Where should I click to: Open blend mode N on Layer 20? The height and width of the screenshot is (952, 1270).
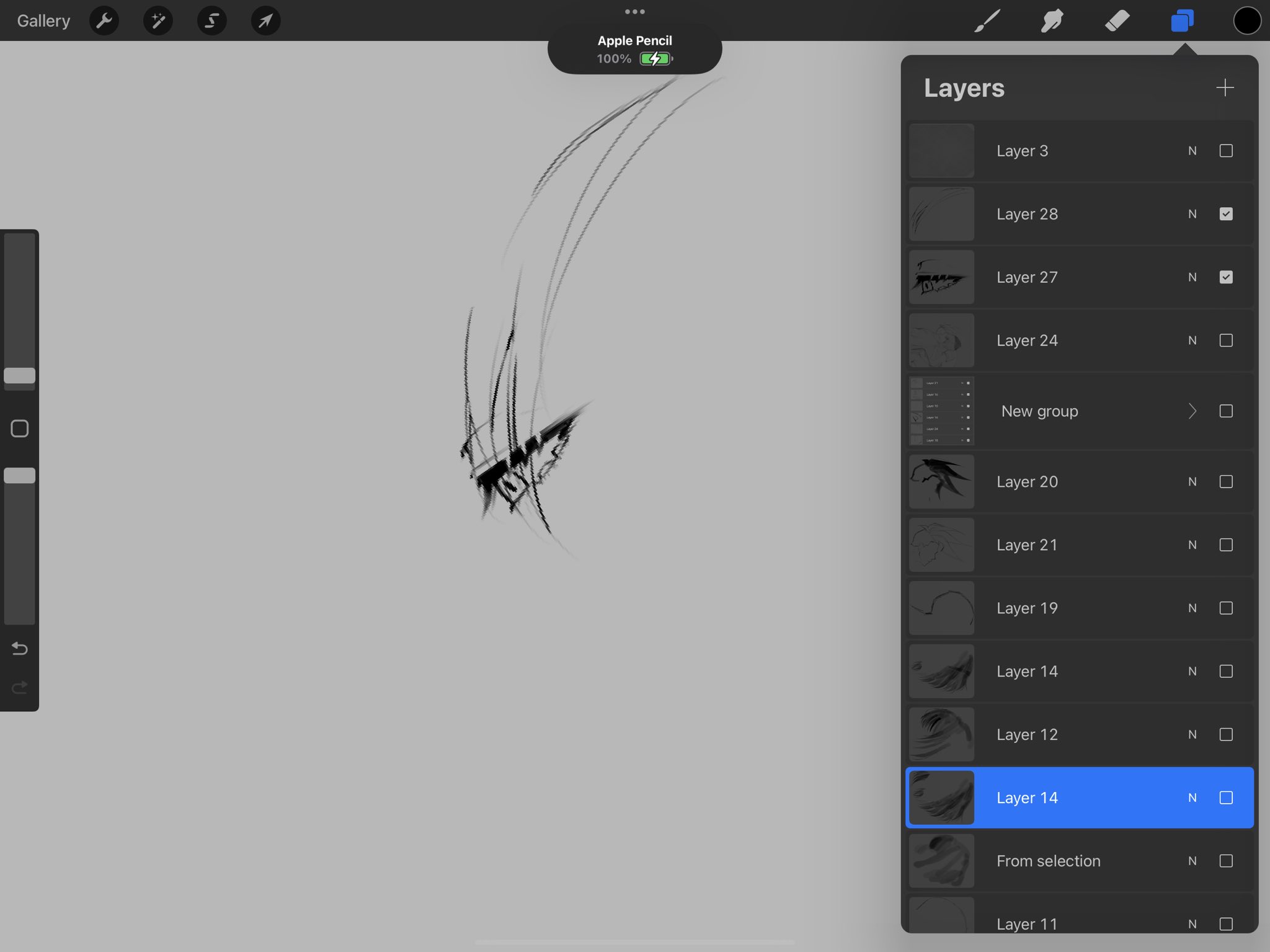[1192, 482]
